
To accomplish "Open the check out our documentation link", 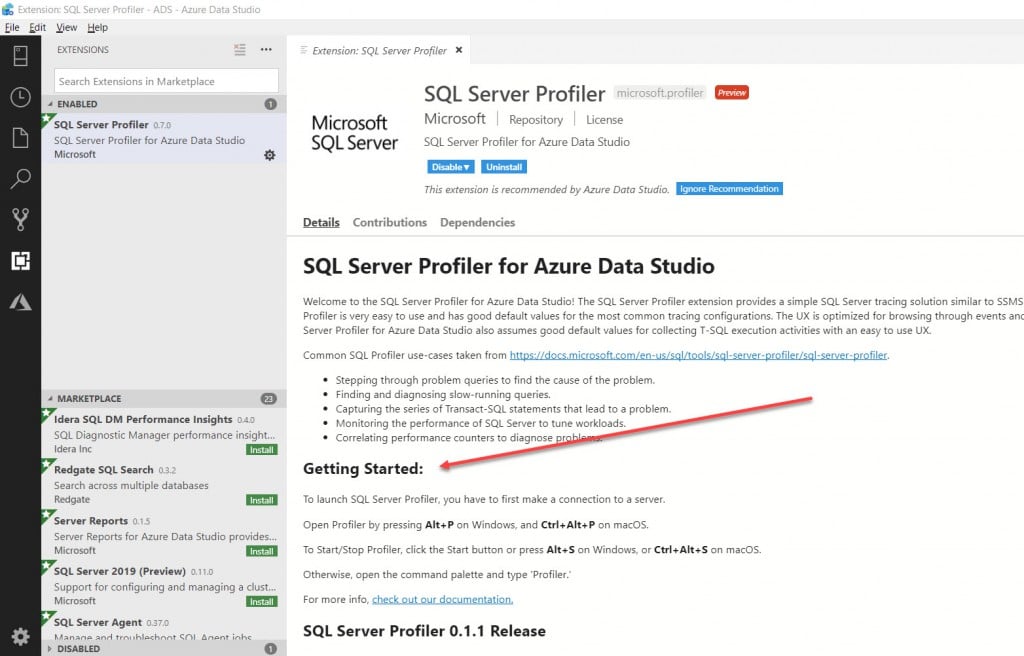I will click(x=442, y=599).
